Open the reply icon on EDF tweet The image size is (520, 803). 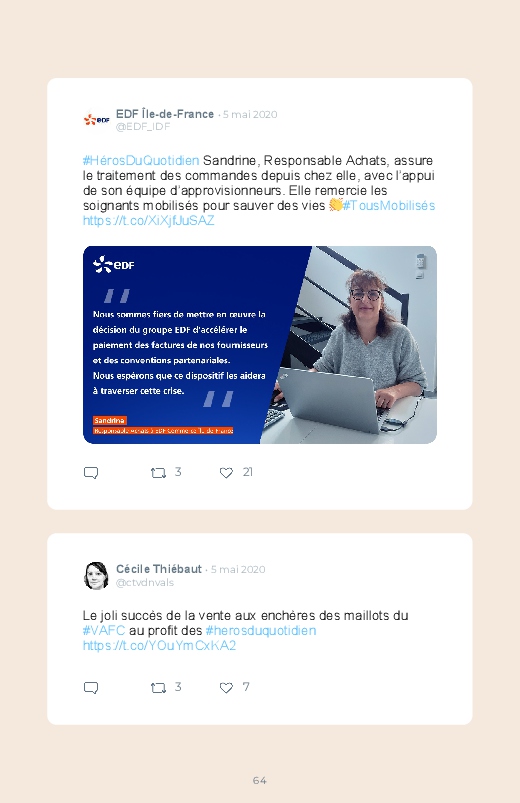click(91, 473)
